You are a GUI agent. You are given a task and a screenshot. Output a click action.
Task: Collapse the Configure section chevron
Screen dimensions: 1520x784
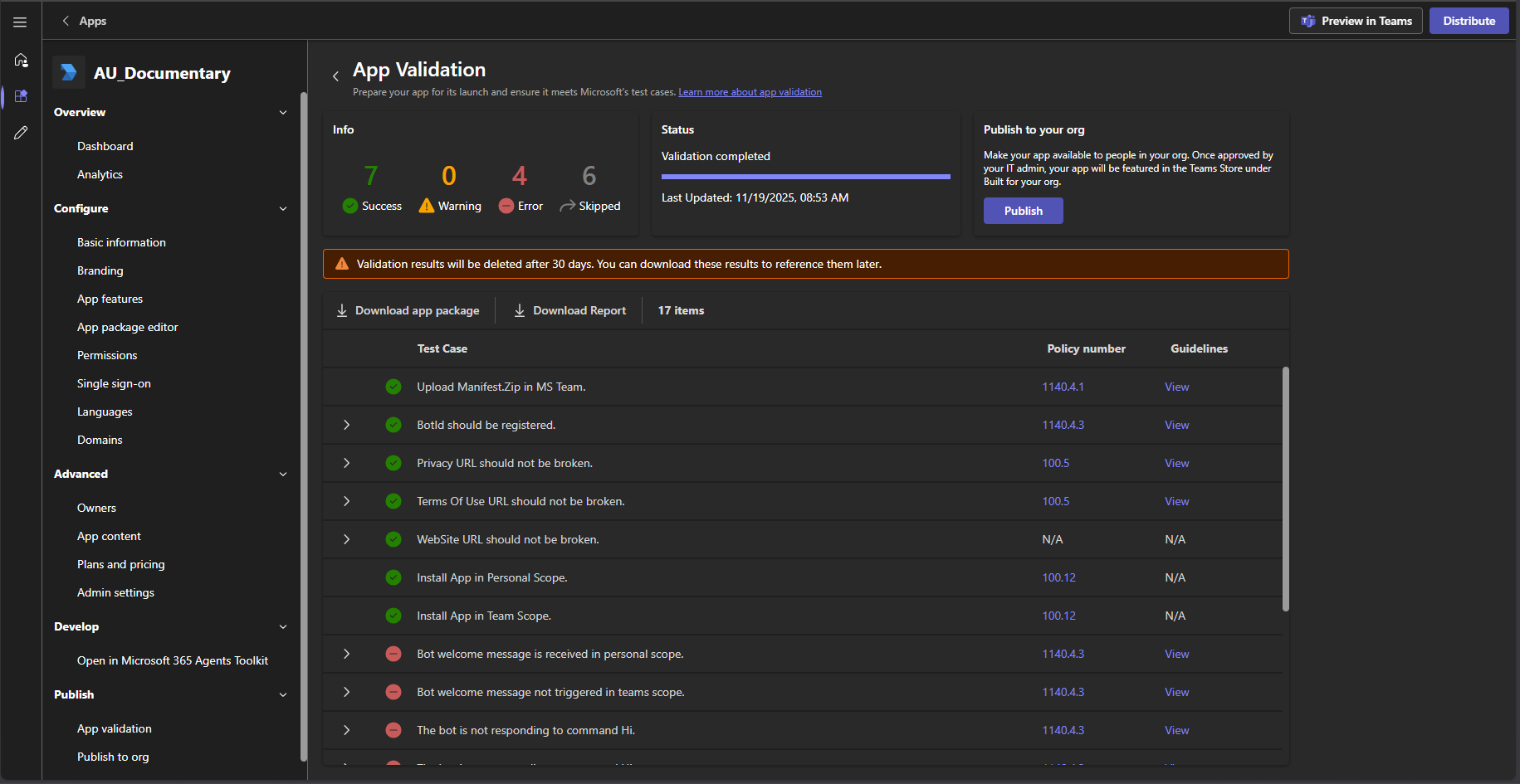tap(283, 209)
